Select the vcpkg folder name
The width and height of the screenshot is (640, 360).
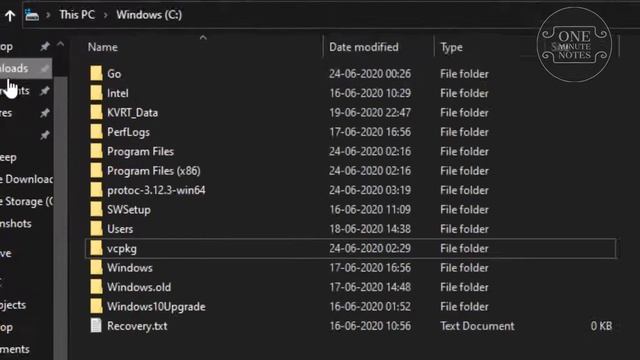point(122,249)
